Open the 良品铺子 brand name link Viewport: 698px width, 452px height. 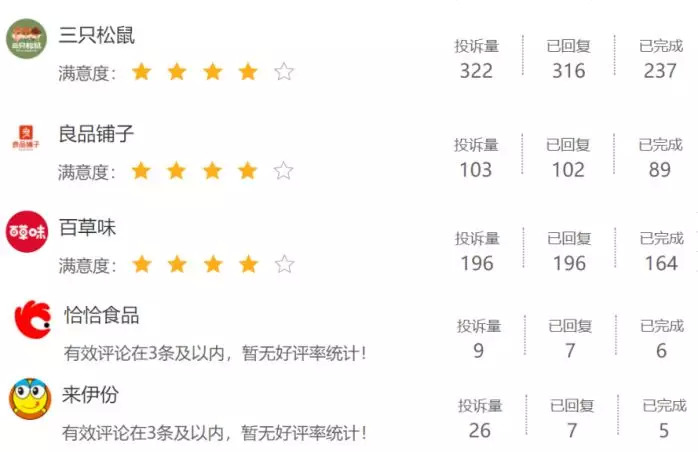coord(96,134)
